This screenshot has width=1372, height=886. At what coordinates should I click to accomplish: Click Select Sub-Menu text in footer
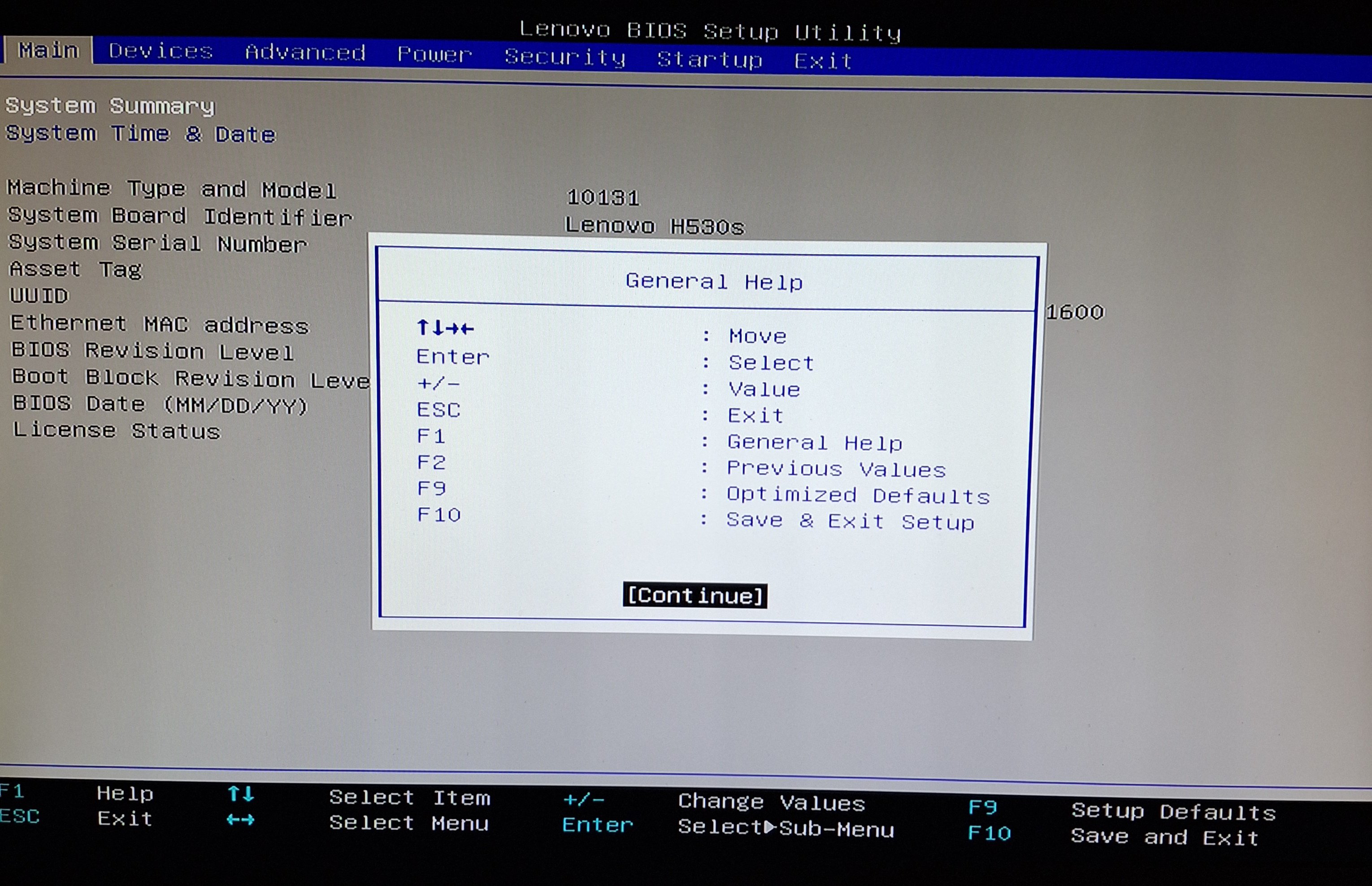click(786, 828)
